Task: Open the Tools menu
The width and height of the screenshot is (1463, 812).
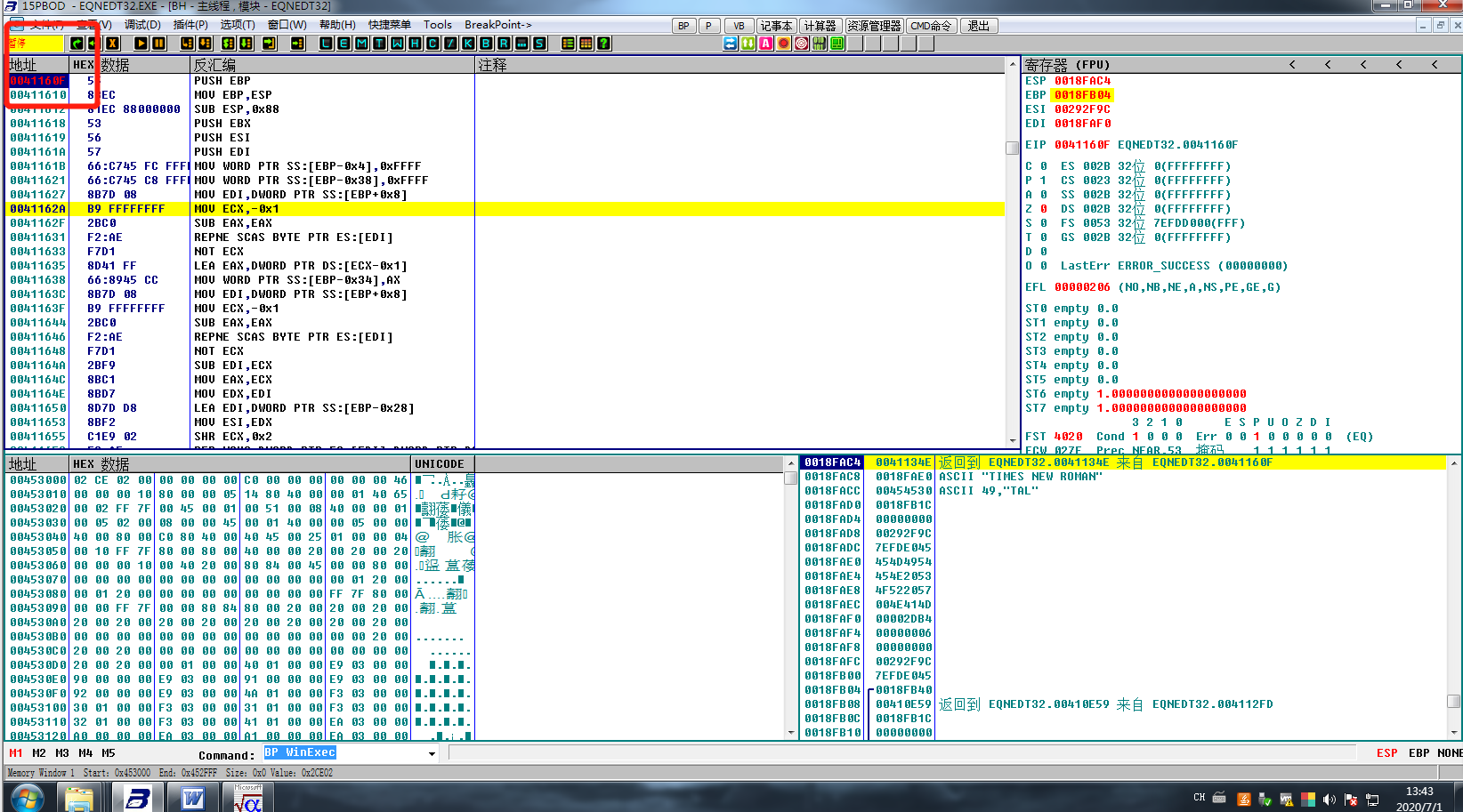Action: 437,25
